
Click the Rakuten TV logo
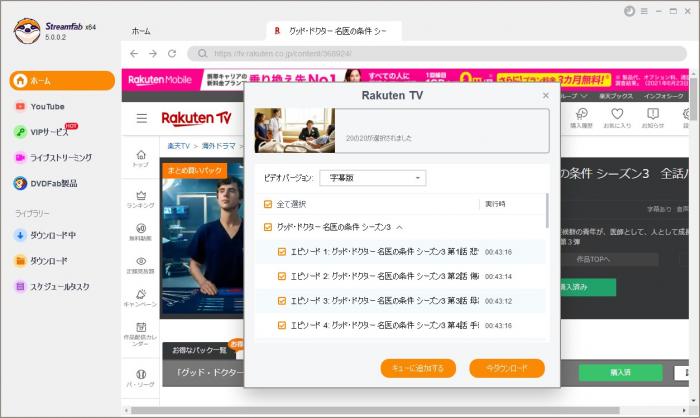196,118
